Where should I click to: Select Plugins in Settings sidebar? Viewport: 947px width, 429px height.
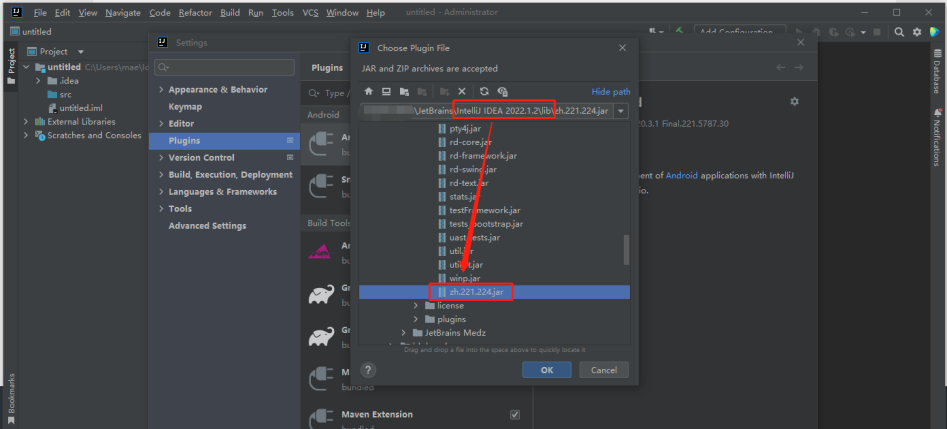(225, 141)
